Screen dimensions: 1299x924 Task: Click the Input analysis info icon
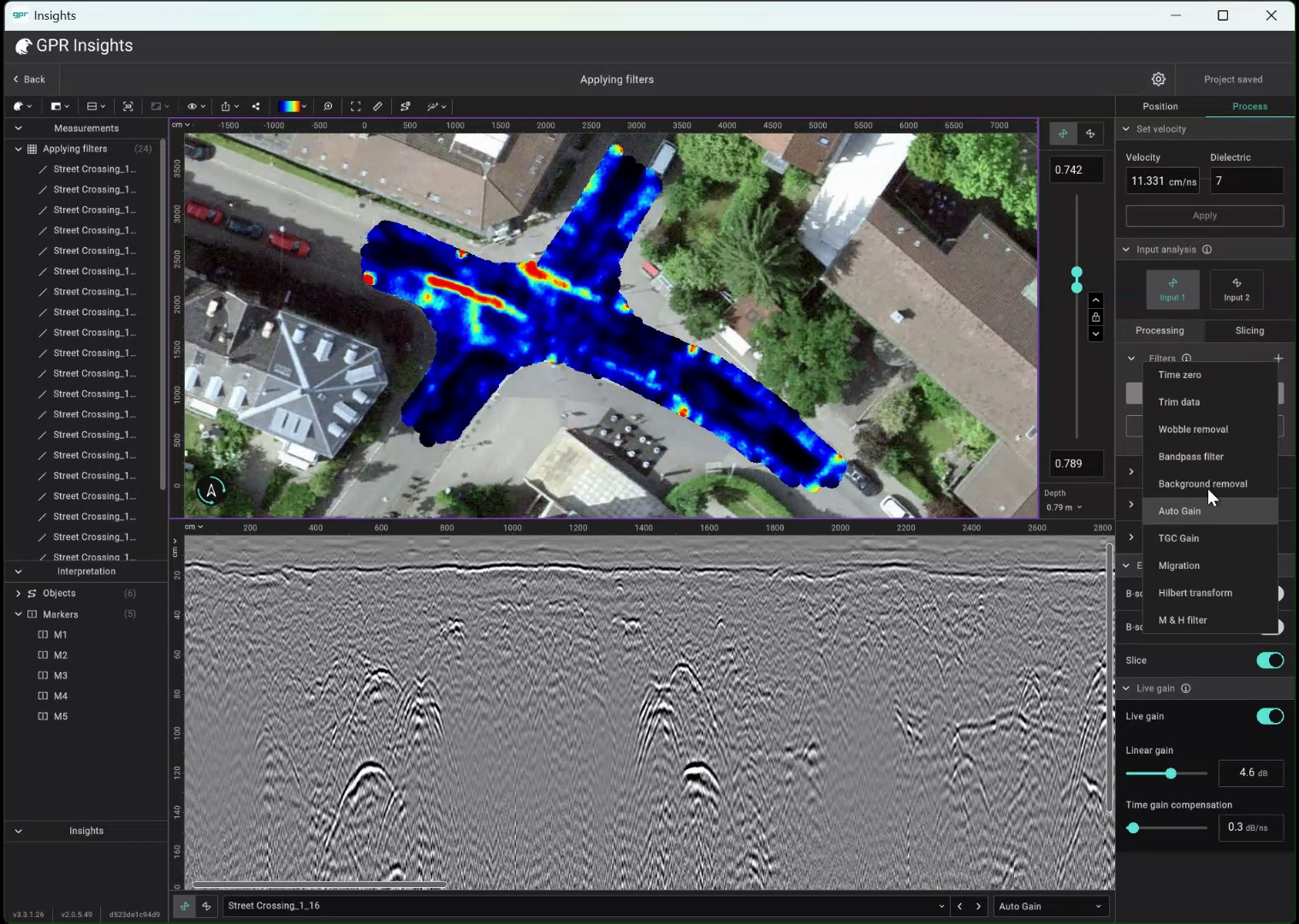[x=1207, y=249]
